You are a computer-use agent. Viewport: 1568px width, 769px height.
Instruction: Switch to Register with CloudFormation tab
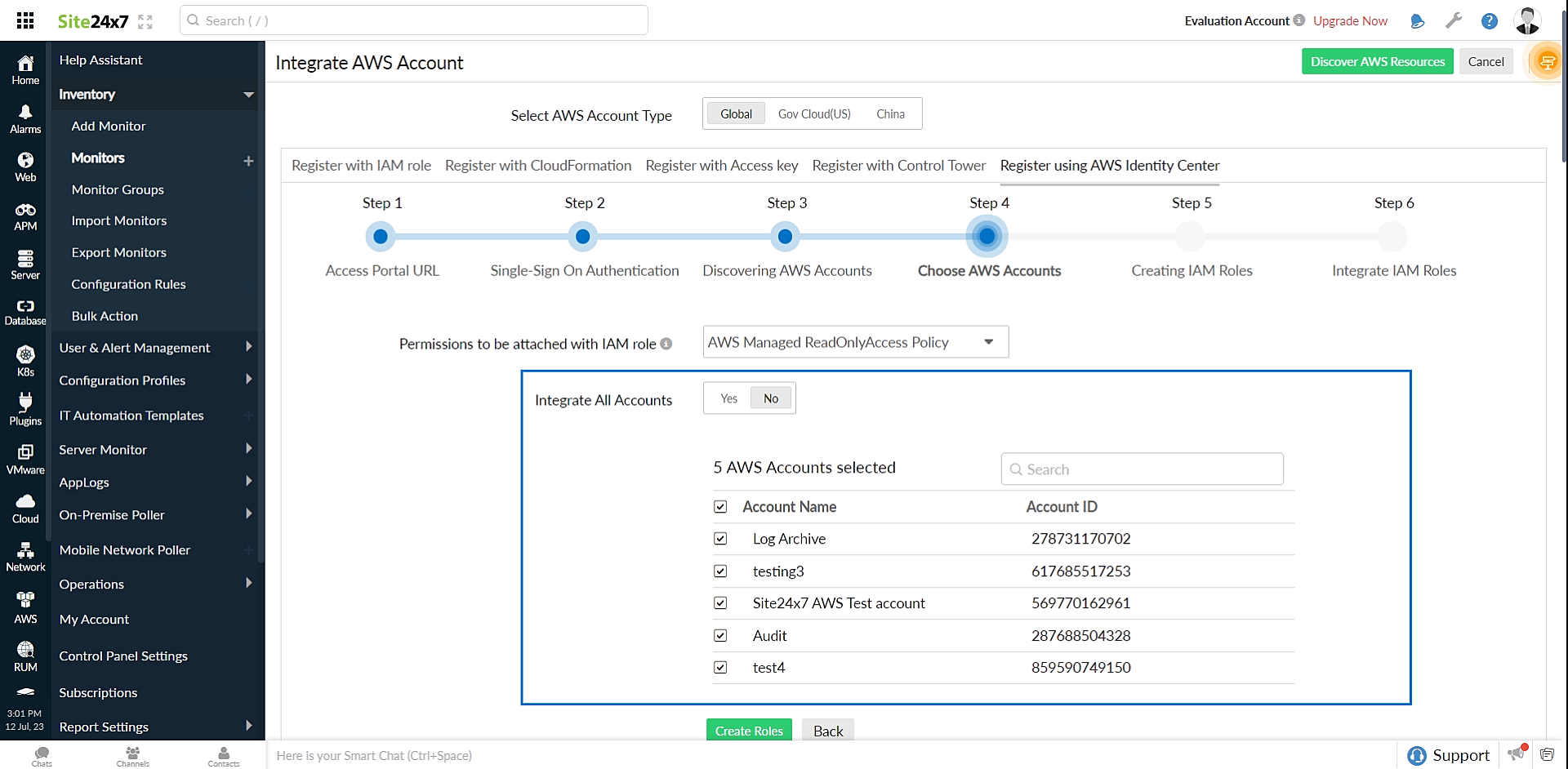[538, 166]
